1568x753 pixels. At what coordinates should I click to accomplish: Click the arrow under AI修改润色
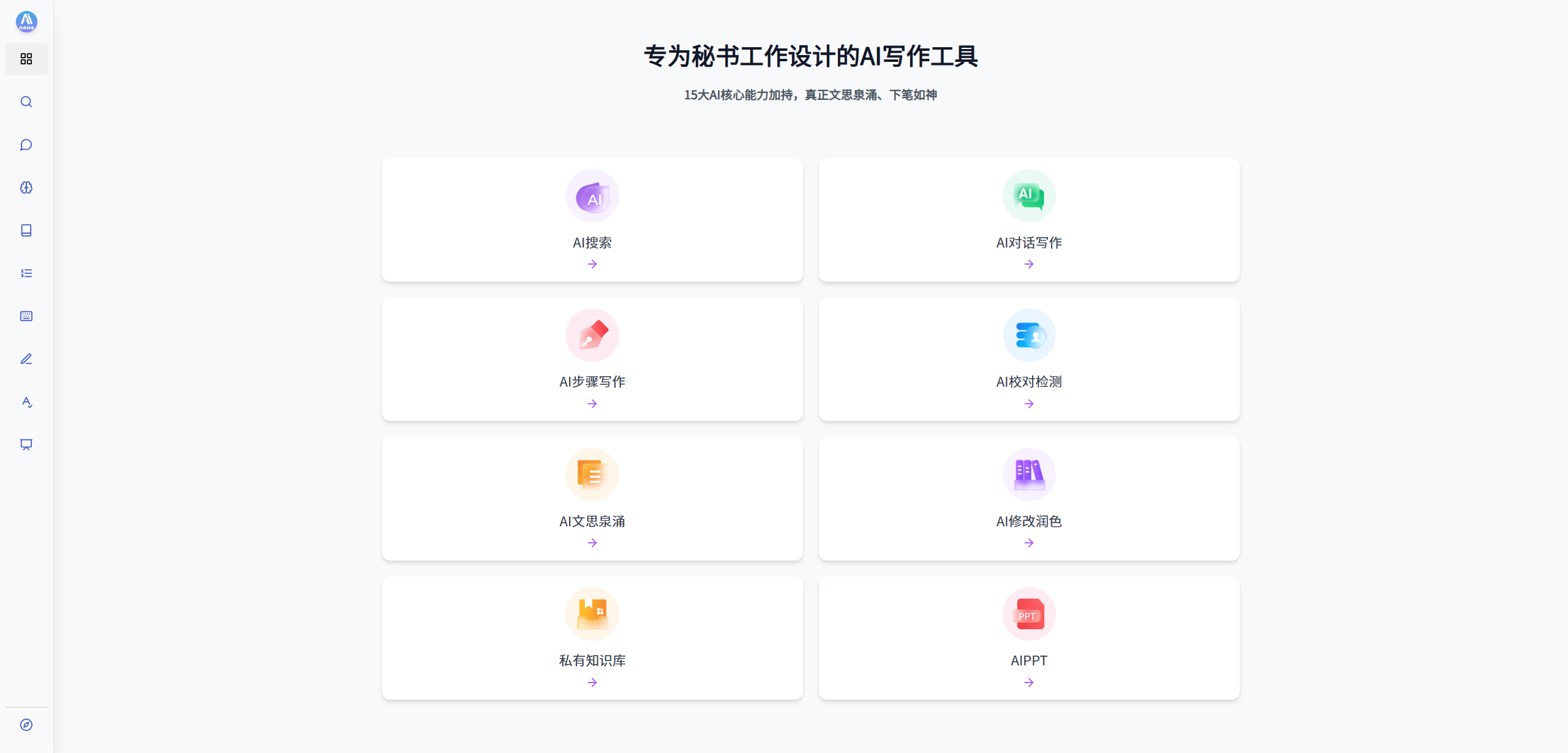[1029, 543]
